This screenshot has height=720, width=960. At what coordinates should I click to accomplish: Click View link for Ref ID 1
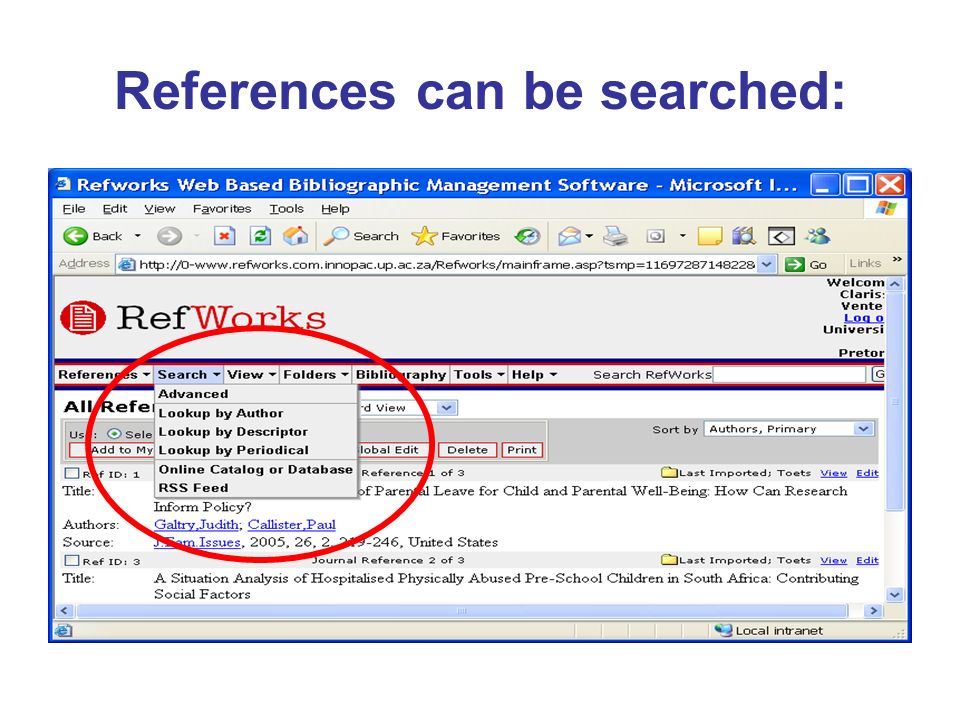[833, 473]
